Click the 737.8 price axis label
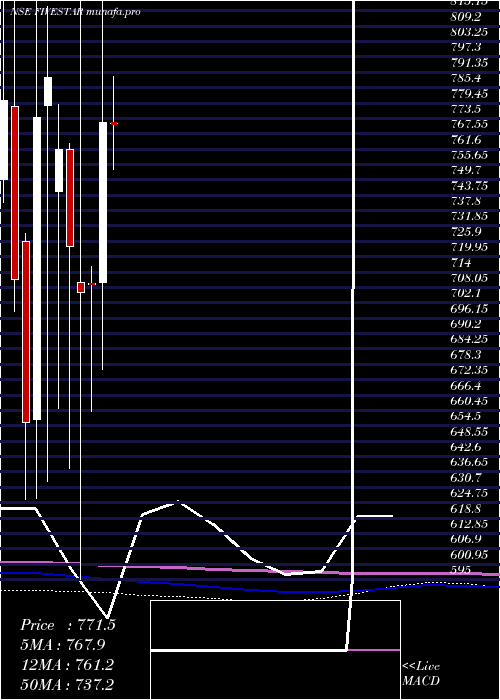 pyautogui.click(x=466, y=201)
